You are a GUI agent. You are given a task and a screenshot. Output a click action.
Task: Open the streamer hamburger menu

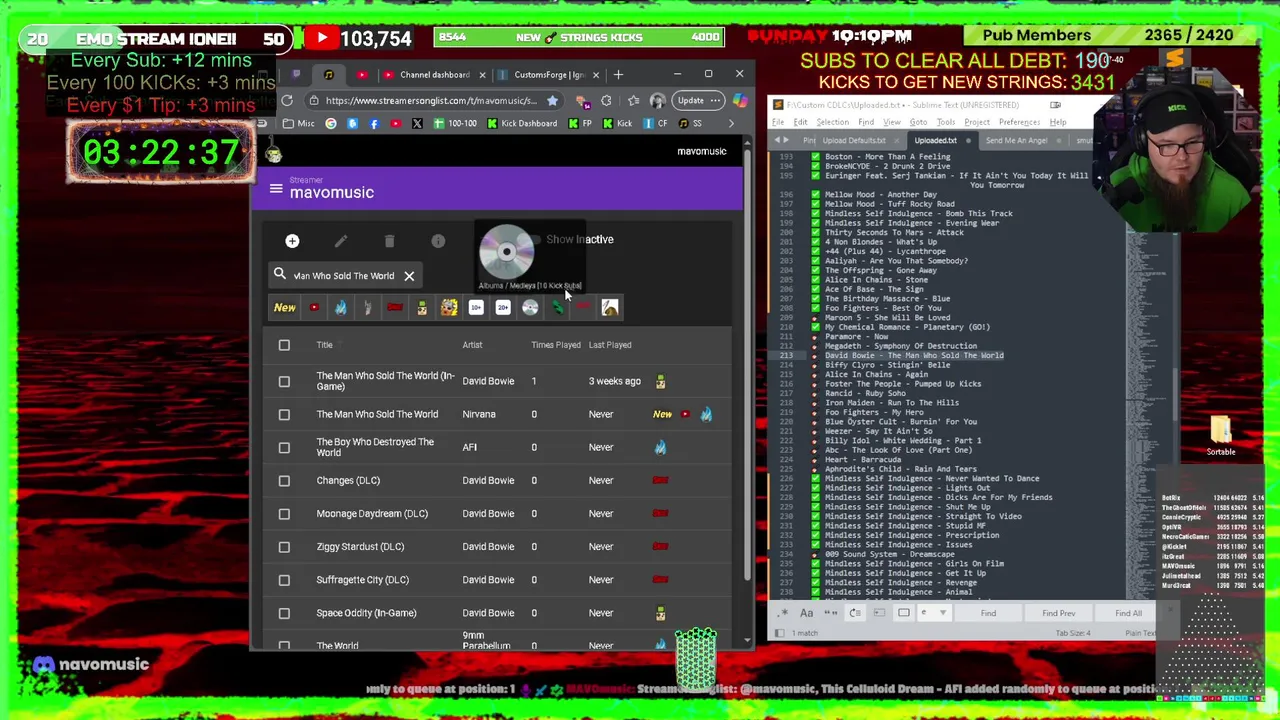click(276, 188)
